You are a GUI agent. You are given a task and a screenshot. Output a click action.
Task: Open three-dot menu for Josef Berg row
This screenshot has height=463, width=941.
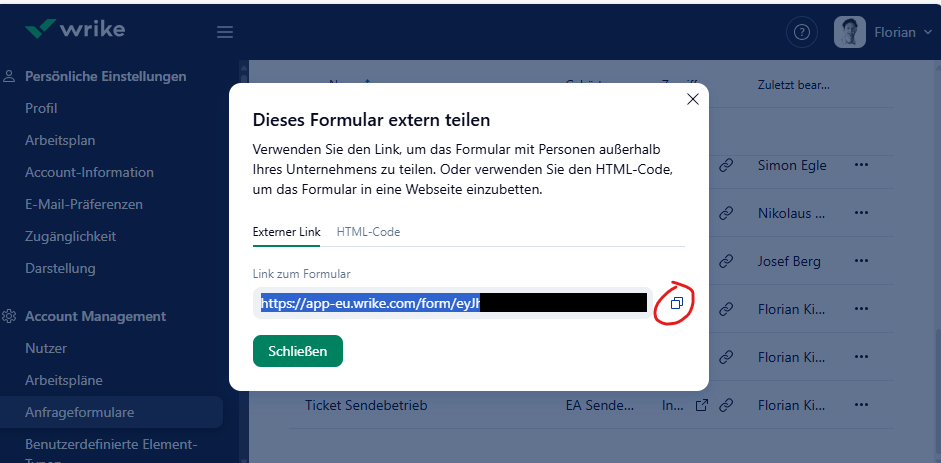point(862,261)
